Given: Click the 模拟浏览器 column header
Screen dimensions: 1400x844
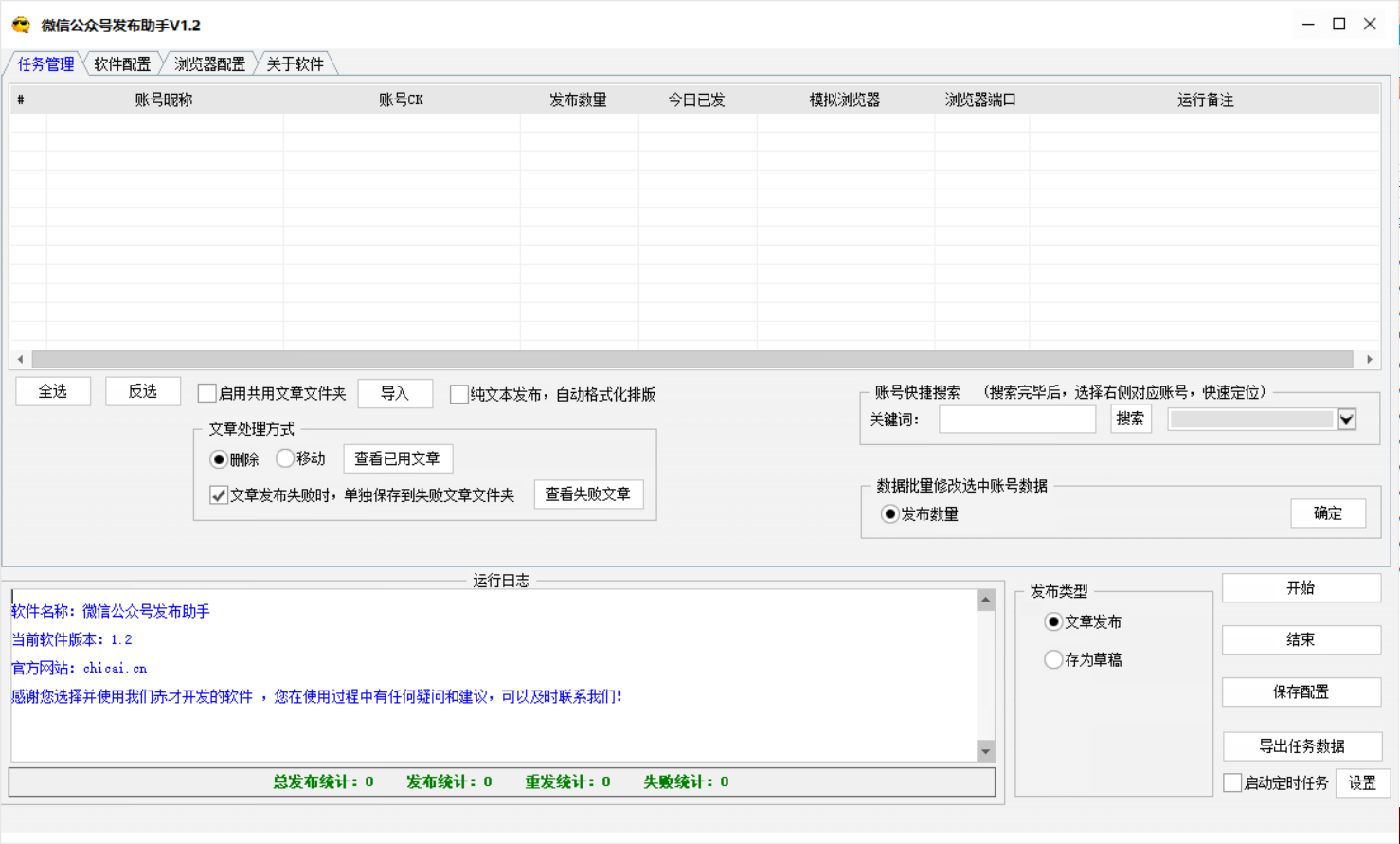Looking at the screenshot, I should 845,99.
